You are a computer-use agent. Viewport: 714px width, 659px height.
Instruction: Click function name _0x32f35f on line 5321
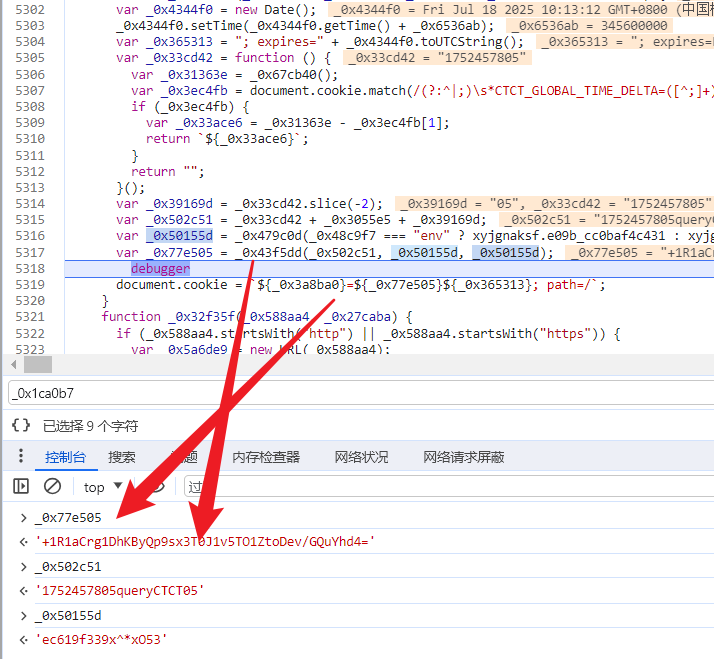202,317
